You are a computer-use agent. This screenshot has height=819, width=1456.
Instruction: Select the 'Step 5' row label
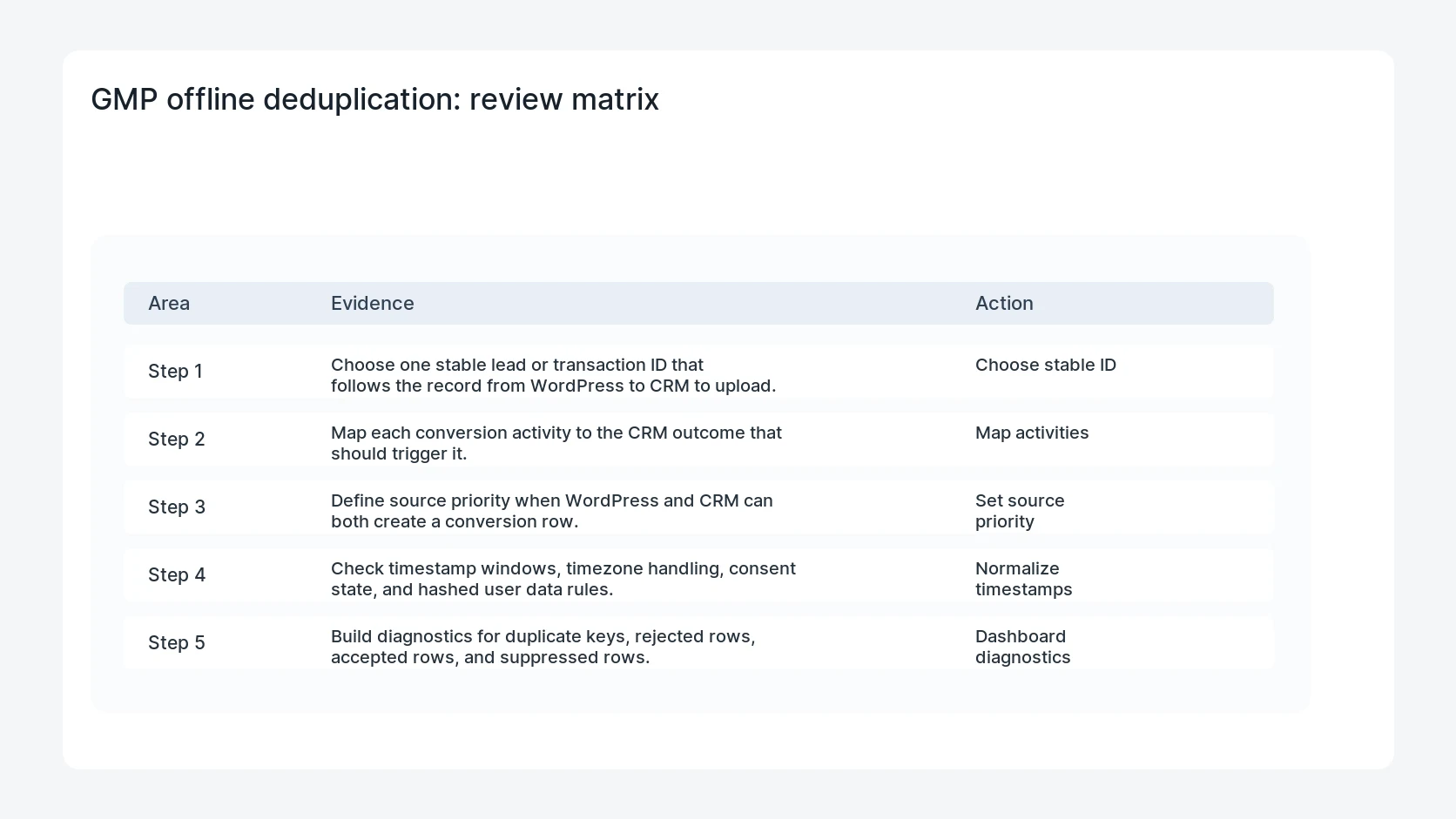pos(177,642)
